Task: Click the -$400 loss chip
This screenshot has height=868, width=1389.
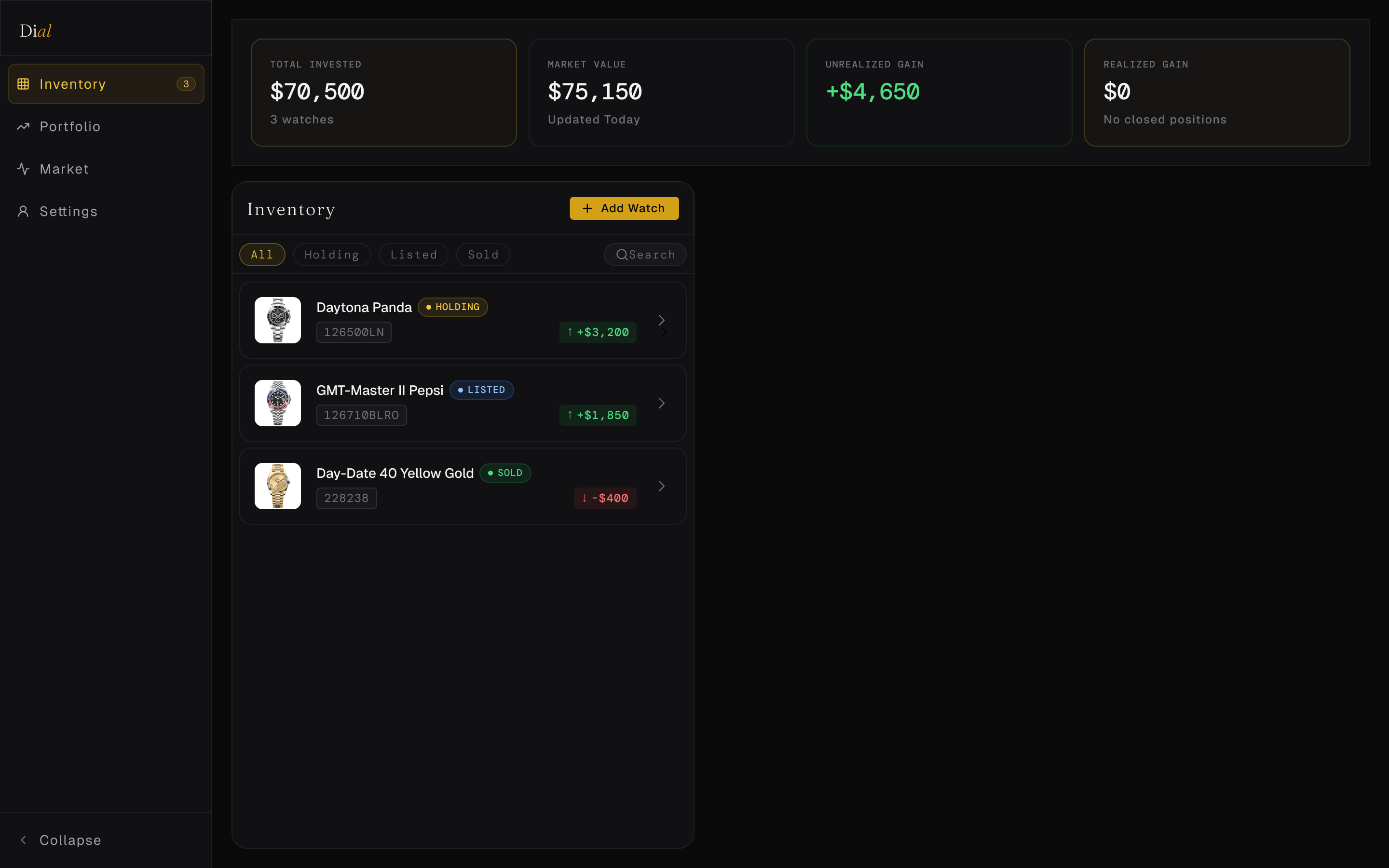Action: (605, 498)
